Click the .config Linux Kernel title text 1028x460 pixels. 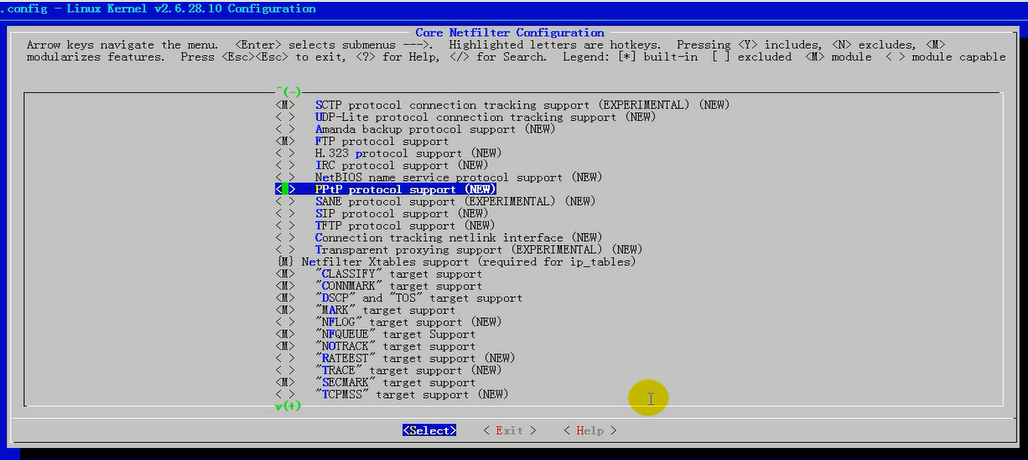click(158, 9)
